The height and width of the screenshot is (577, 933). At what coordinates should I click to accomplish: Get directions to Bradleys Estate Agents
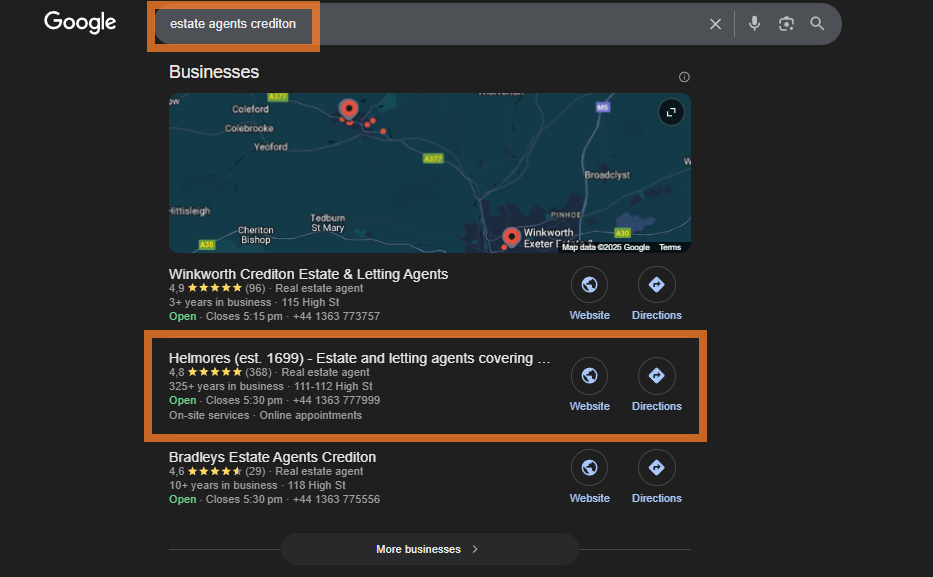click(656, 468)
